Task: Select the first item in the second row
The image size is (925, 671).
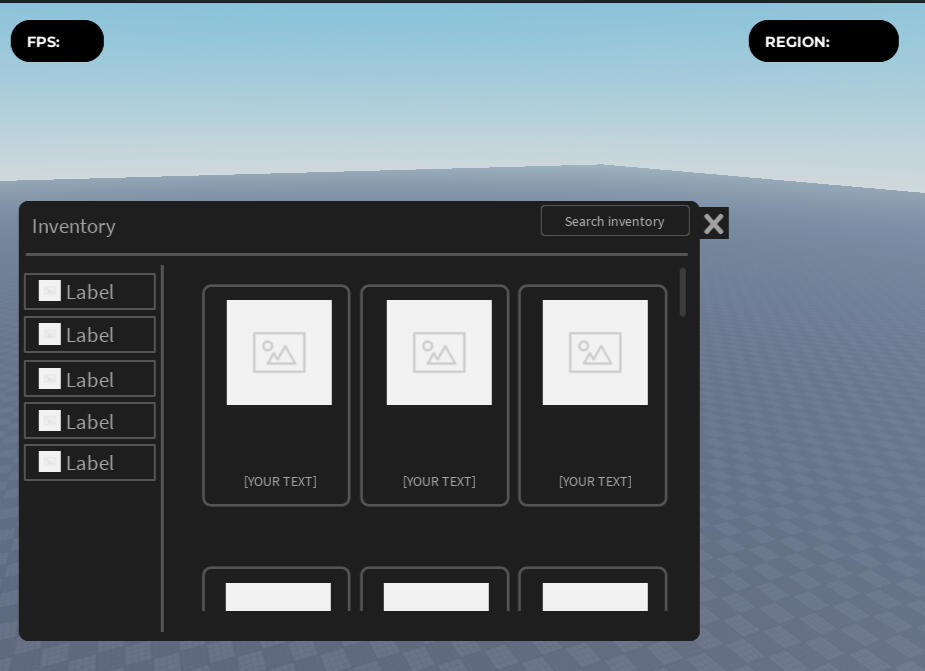Action: pyautogui.click(x=276, y=598)
